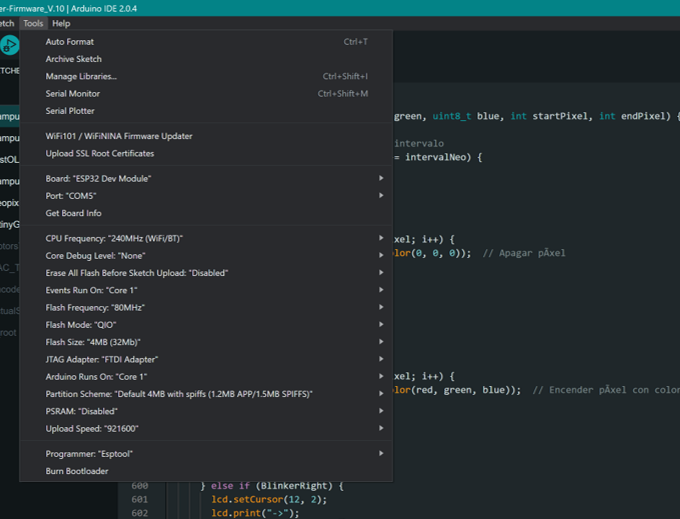Click the Start Debugging icon in the toolbar
The width and height of the screenshot is (680, 519).
(x=9, y=45)
